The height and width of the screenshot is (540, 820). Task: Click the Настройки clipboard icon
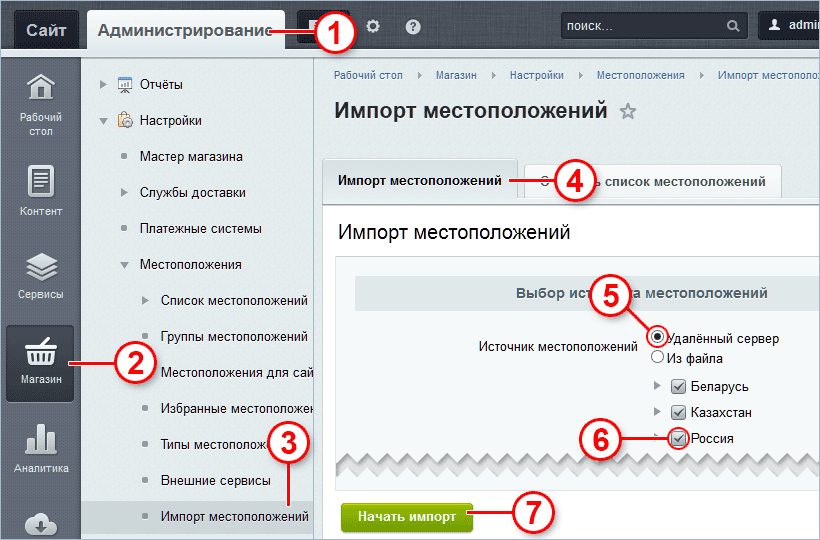click(125, 120)
